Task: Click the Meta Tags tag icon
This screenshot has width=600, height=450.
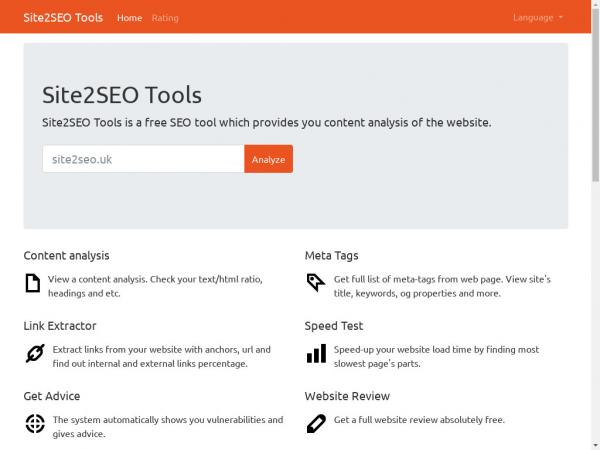Action: tap(316, 282)
